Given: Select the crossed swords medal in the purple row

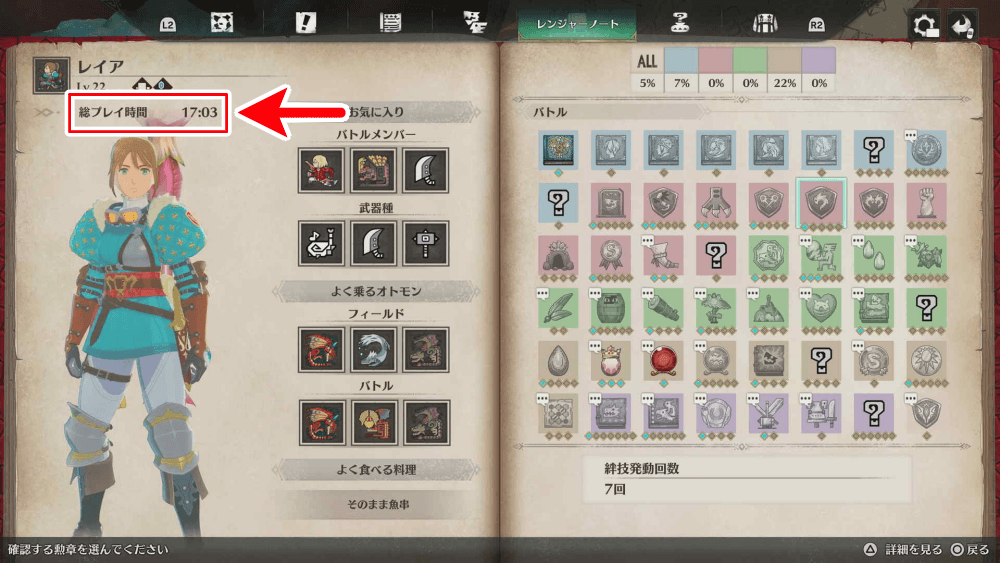Looking at the screenshot, I should [768, 413].
